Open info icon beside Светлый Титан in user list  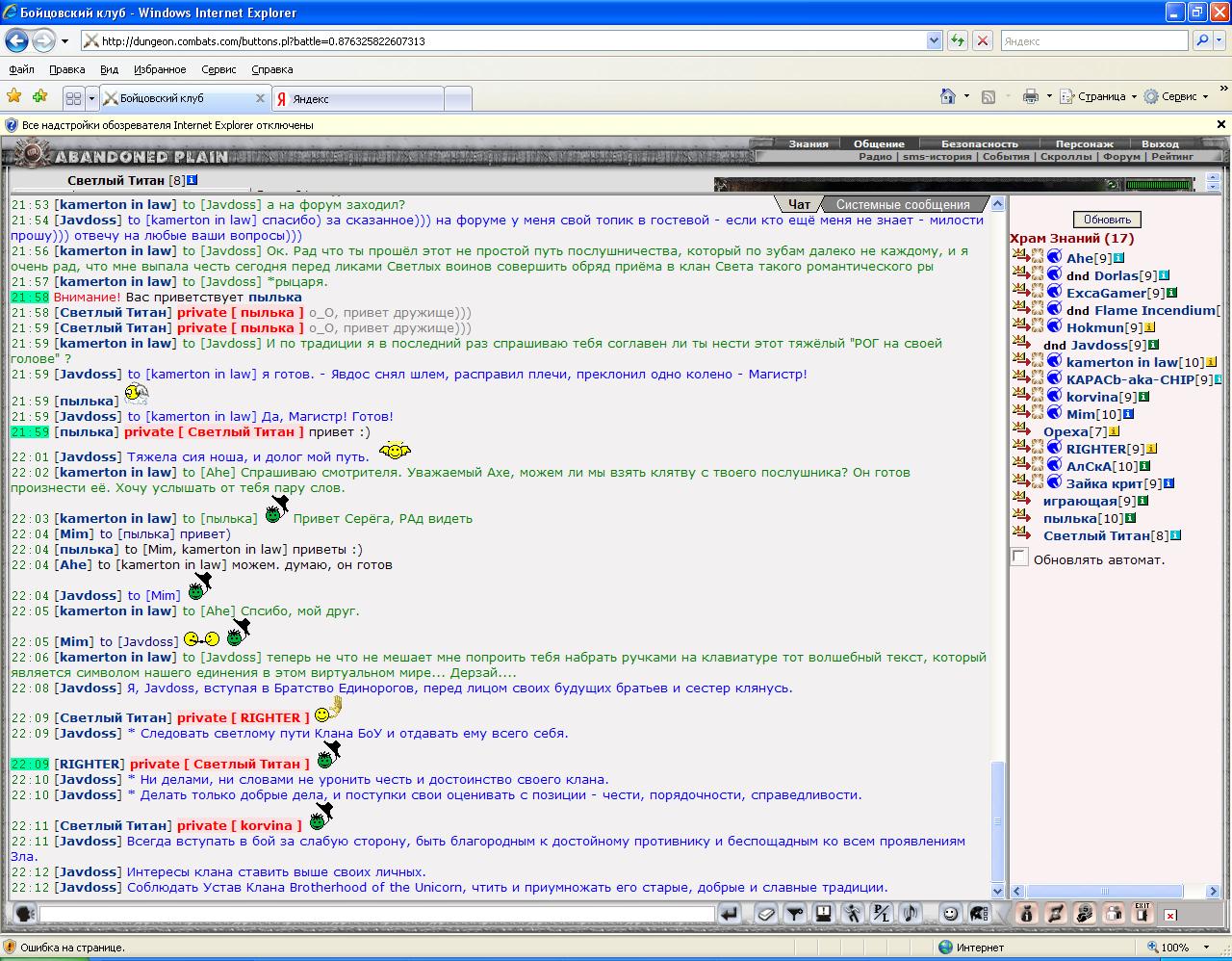coord(1175,535)
